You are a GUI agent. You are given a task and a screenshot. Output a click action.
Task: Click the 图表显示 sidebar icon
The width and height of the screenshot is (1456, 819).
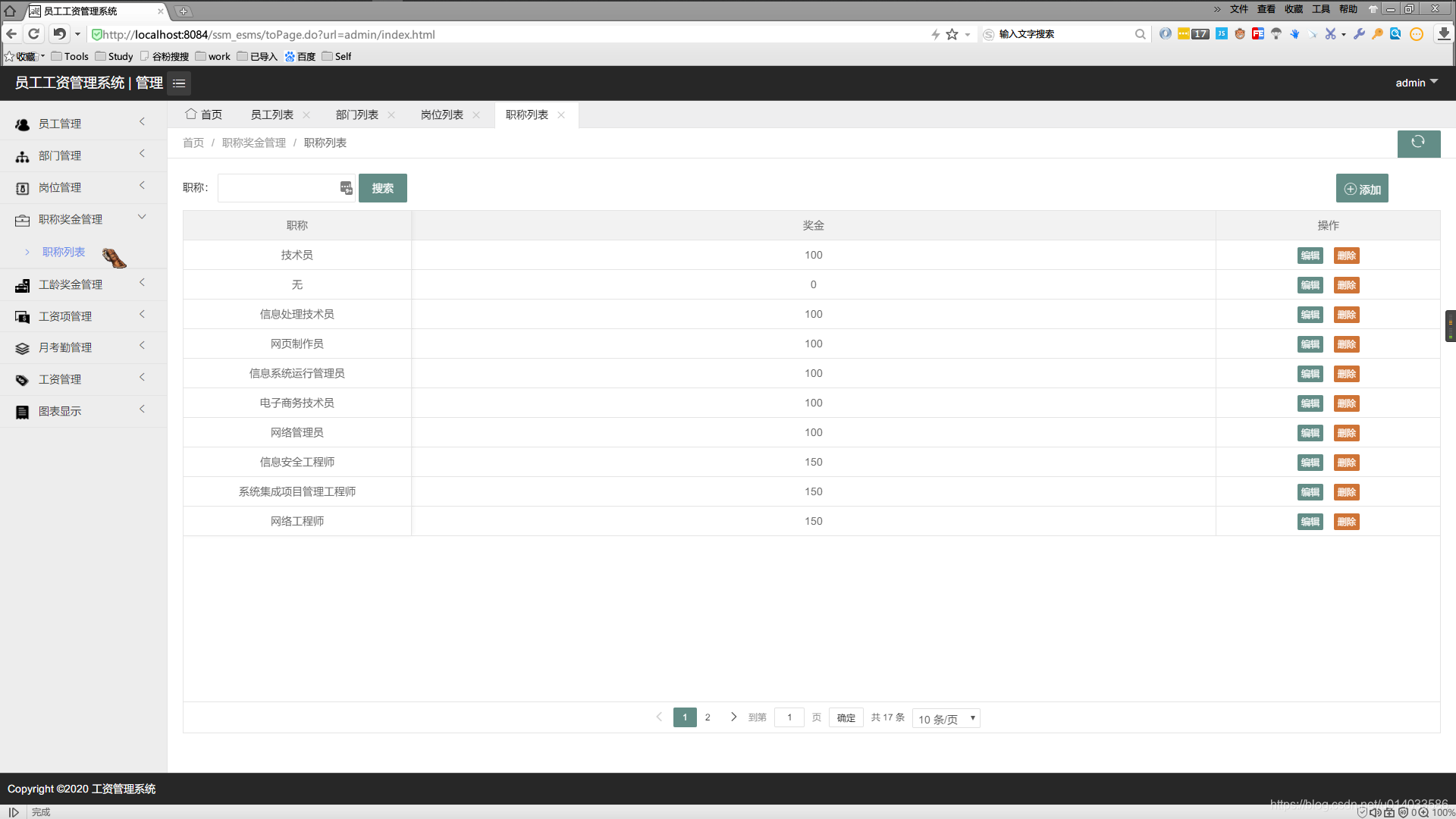(23, 412)
